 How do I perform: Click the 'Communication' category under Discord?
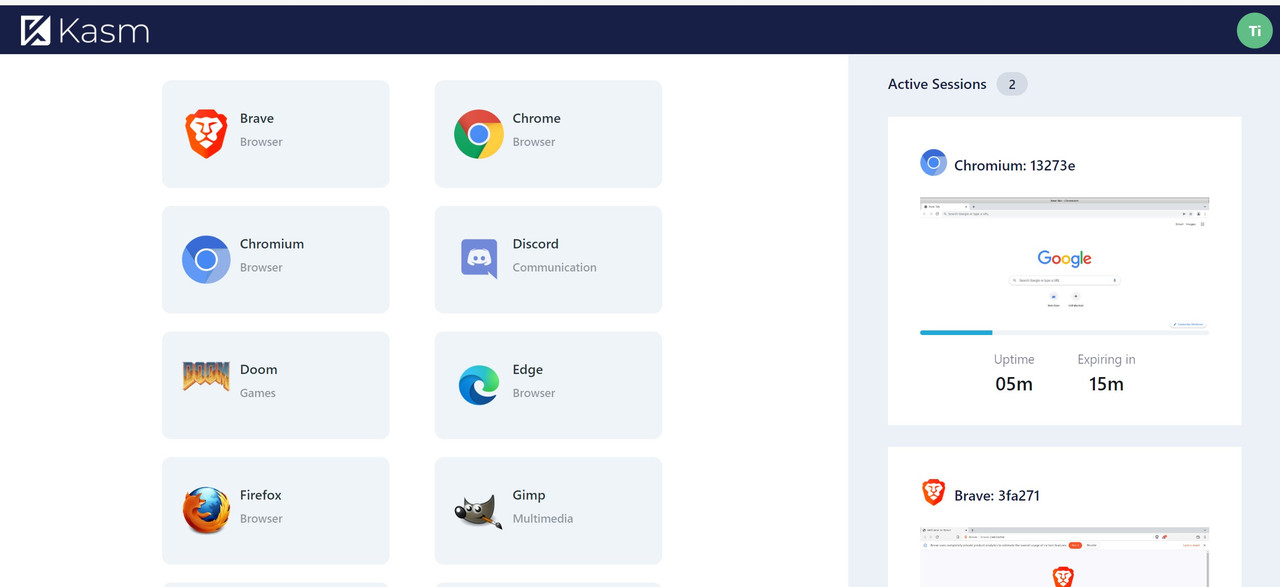554,267
